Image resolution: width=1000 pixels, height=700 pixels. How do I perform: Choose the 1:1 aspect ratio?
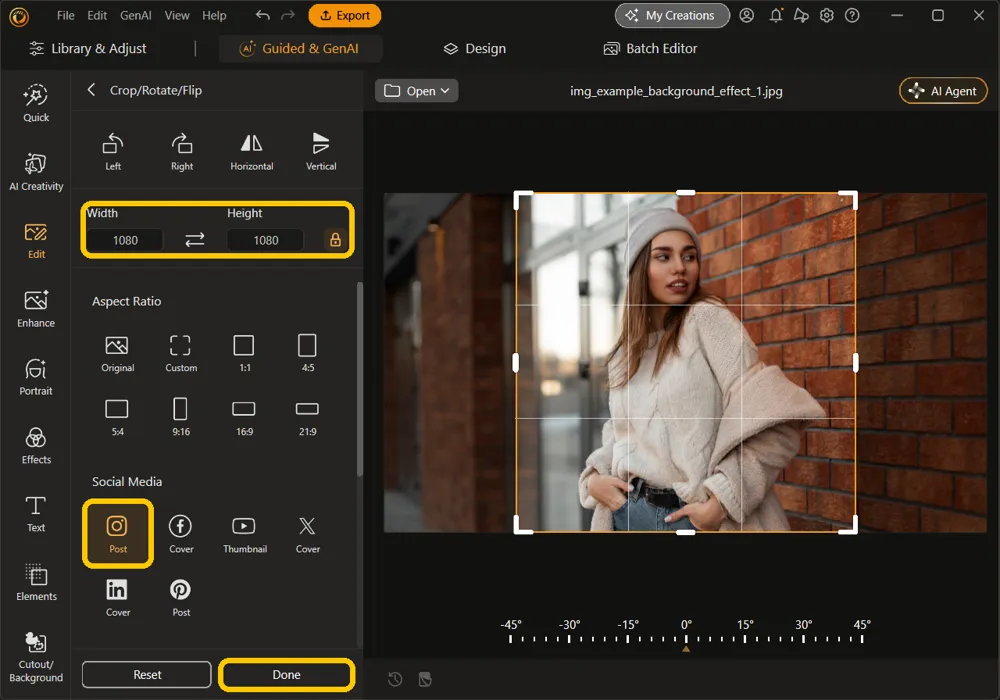[x=244, y=354]
